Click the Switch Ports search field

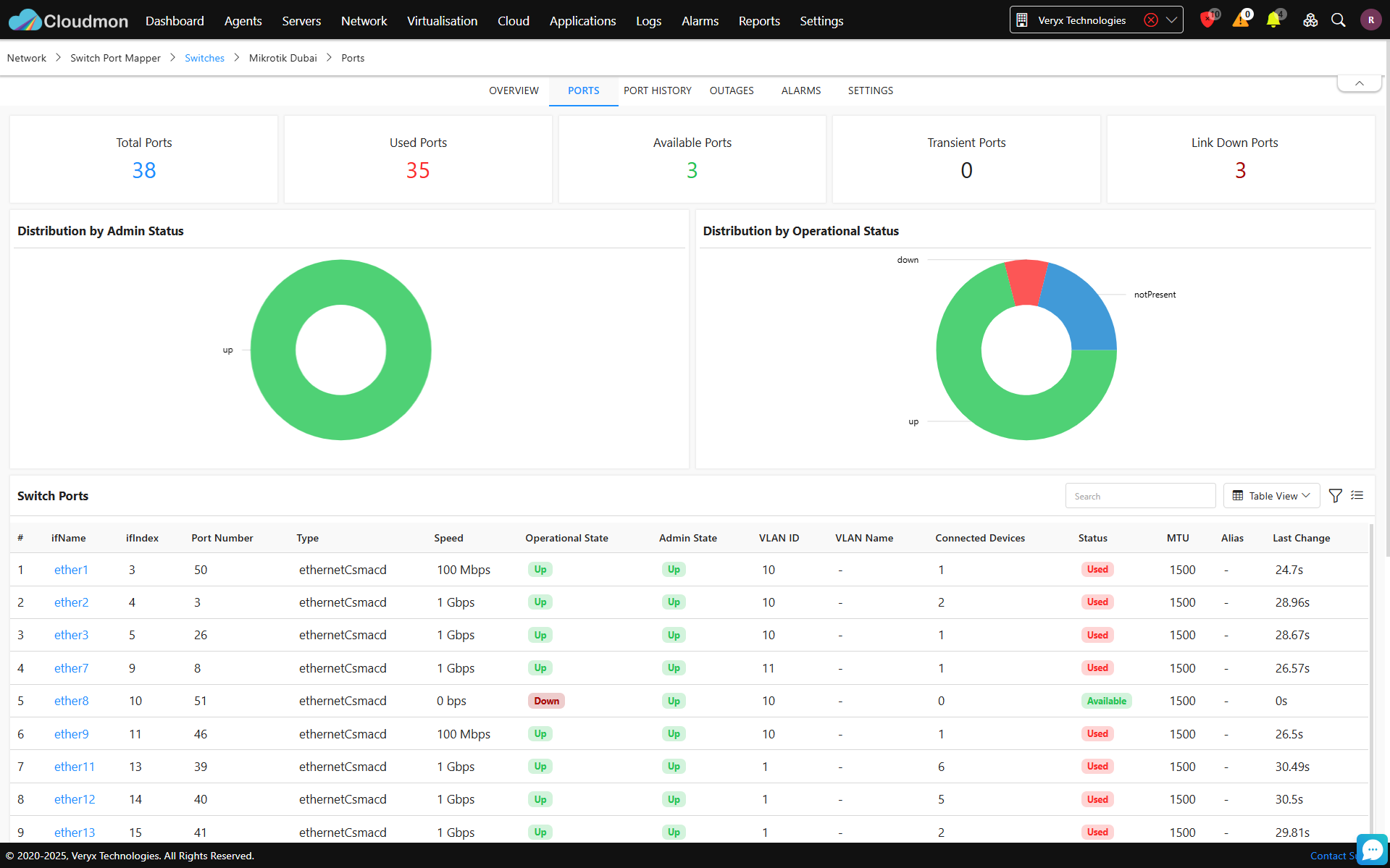click(1140, 496)
